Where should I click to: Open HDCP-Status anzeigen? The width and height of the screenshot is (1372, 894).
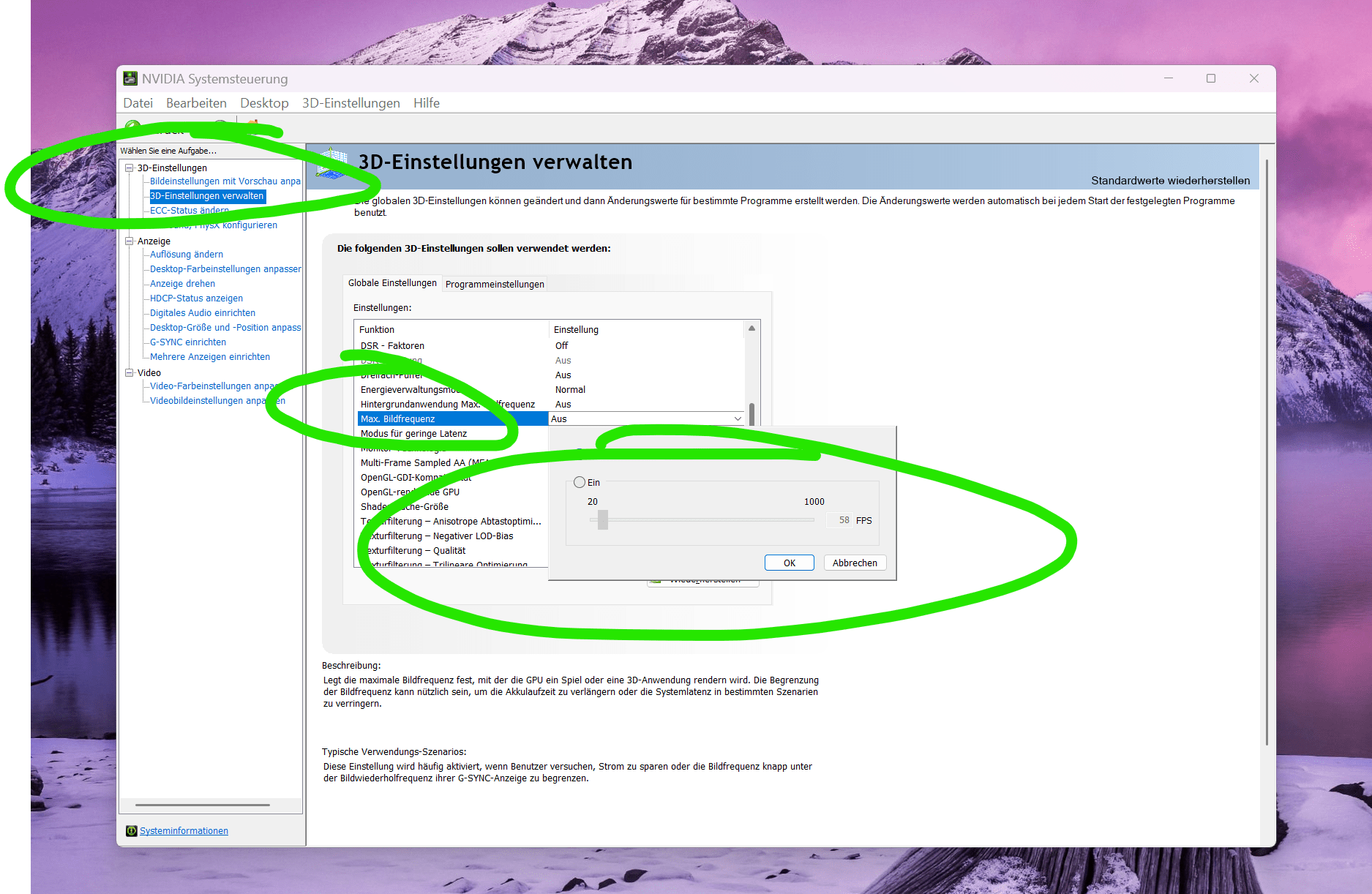click(x=196, y=298)
